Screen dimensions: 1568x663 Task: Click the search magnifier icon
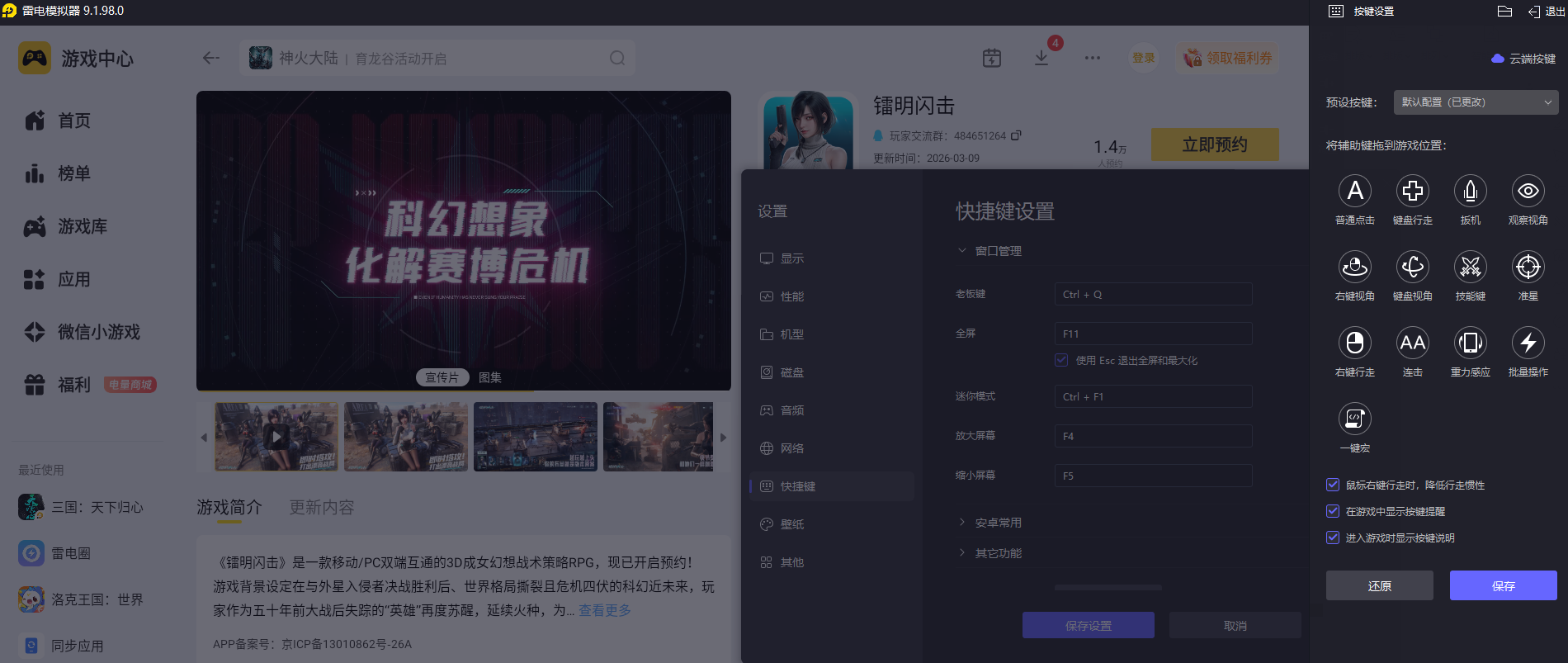617,58
